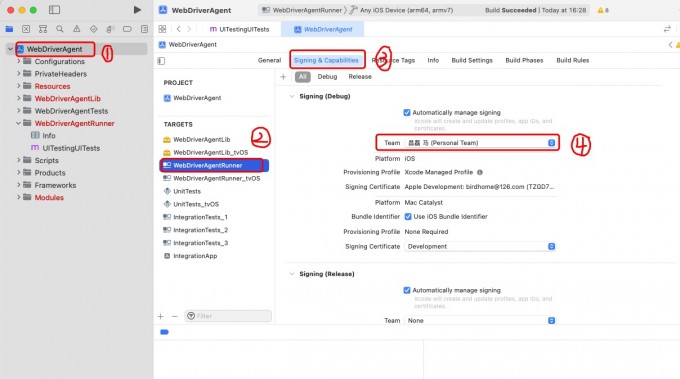Collapse the Signing (Release) section

tap(292, 274)
